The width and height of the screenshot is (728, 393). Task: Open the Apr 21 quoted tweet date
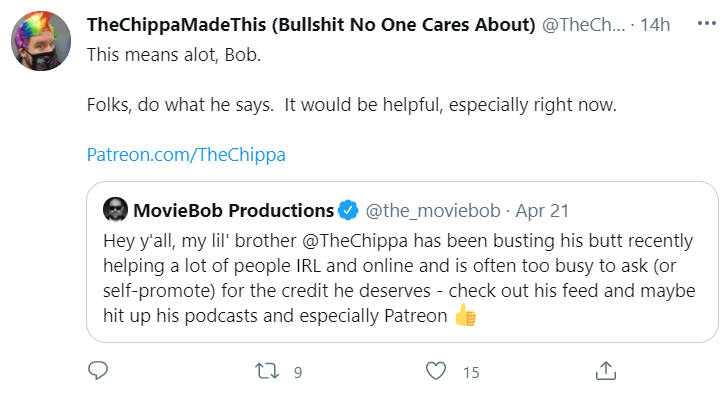click(542, 211)
